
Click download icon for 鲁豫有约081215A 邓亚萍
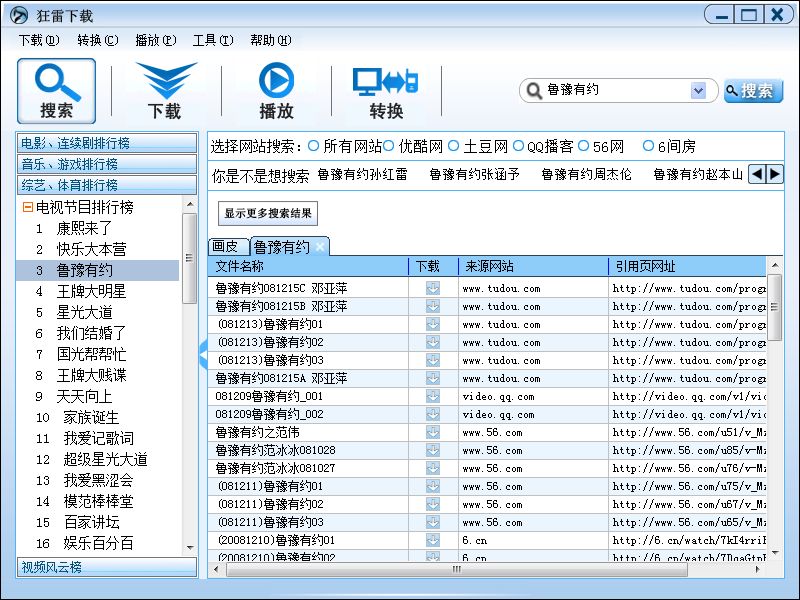coord(433,378)
